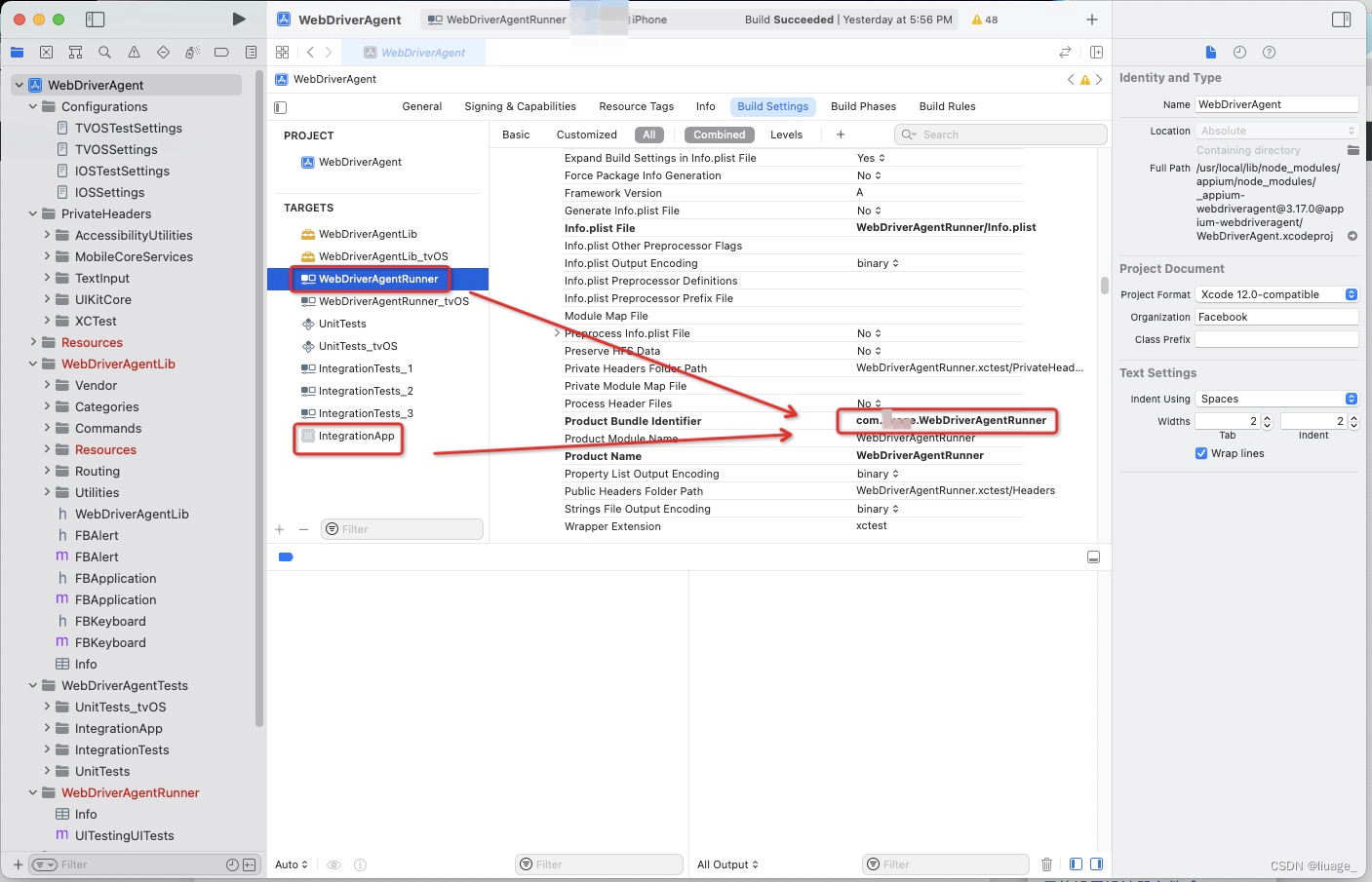Open the Source Control navigator

coord(46,53)
